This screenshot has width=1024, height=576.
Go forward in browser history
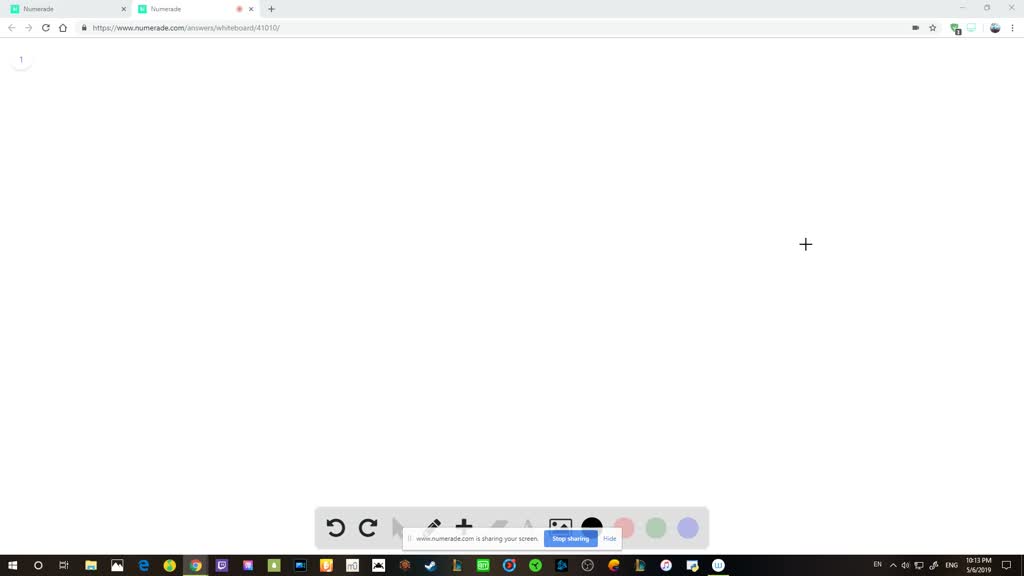29,28
